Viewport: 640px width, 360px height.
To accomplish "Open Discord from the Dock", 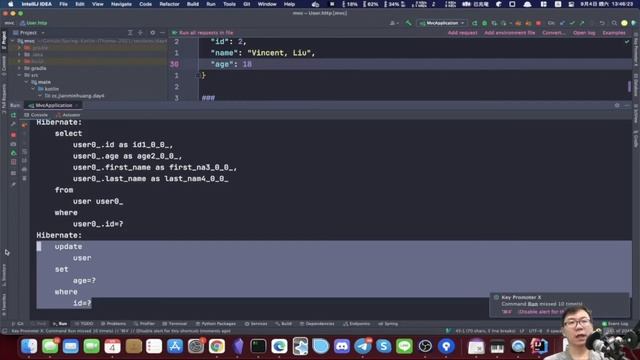I will (342, 347).
